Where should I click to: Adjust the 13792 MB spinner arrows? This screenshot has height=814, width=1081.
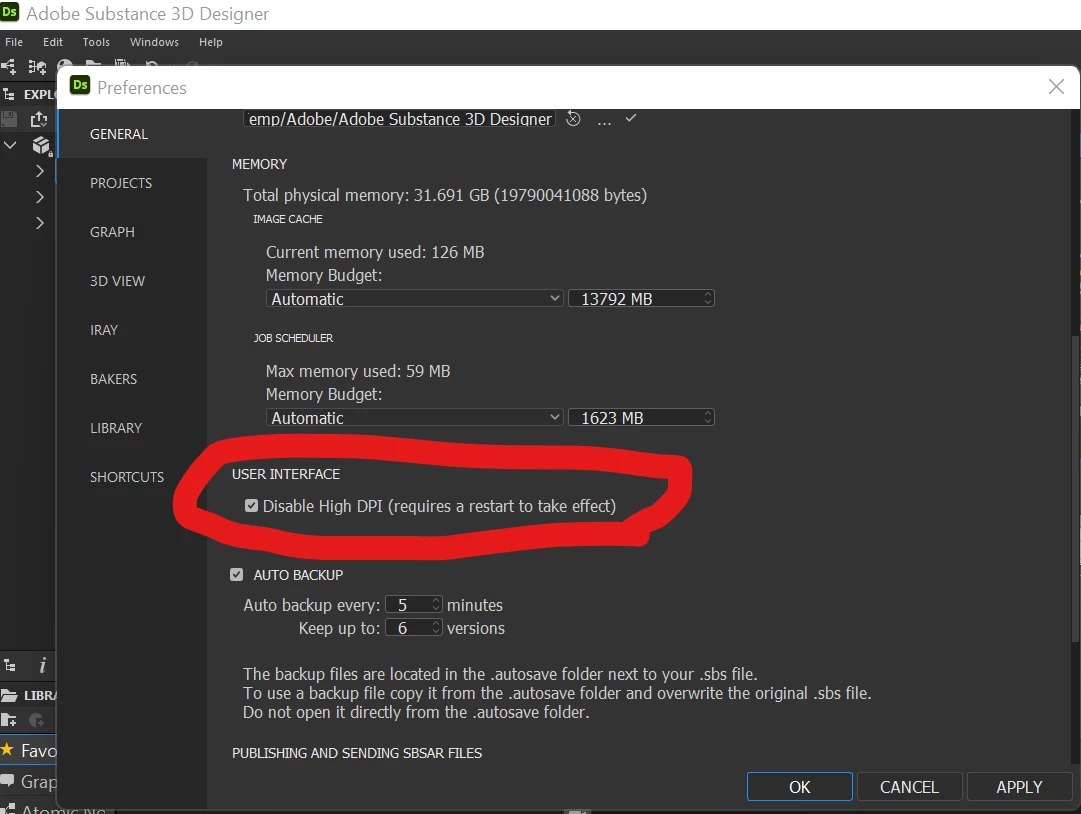point(707,298)
